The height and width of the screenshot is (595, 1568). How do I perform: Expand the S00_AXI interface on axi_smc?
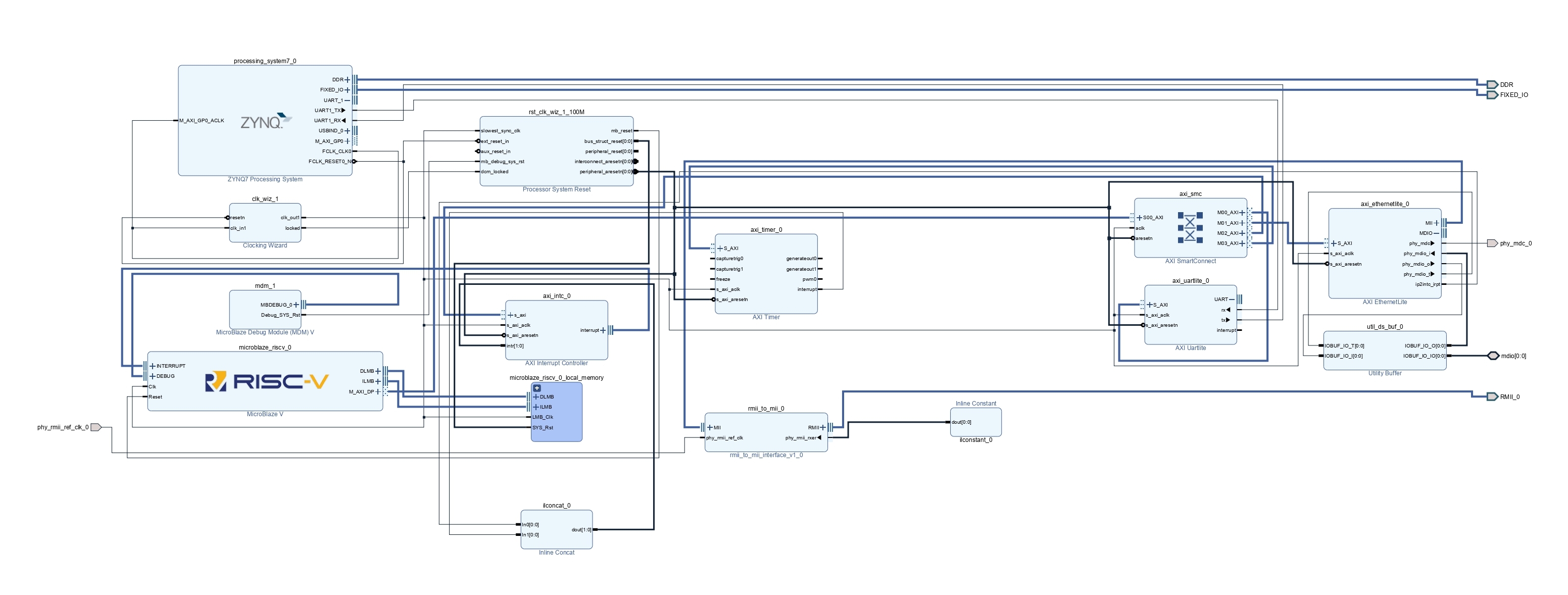pos(1139,218)
